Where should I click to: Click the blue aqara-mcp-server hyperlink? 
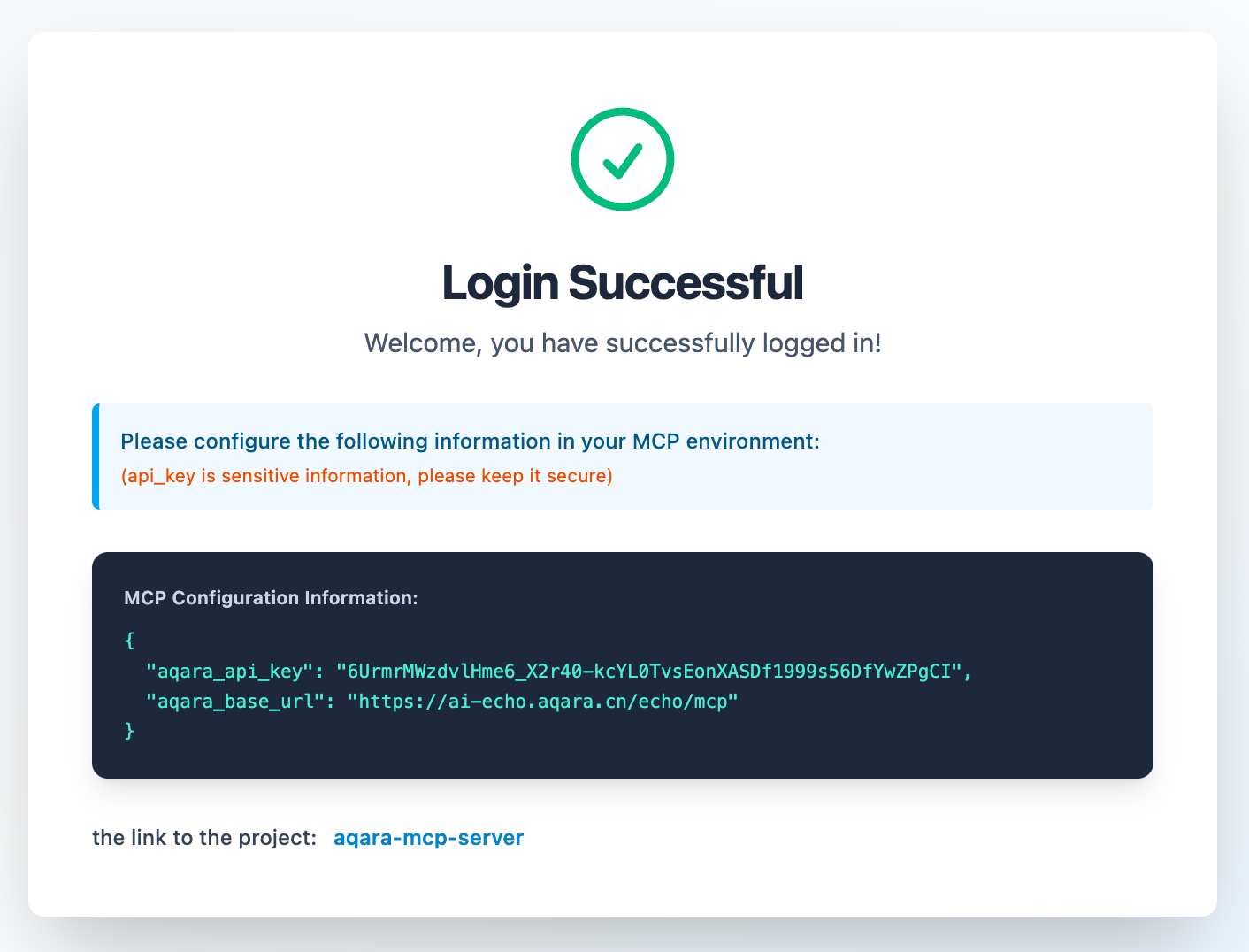click(428, 838)
